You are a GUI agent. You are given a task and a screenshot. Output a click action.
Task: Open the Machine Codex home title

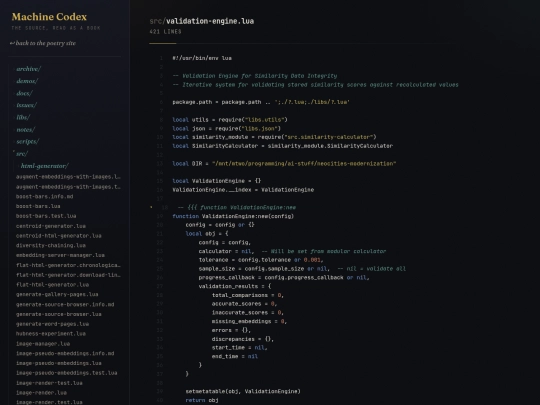[49, 17]
